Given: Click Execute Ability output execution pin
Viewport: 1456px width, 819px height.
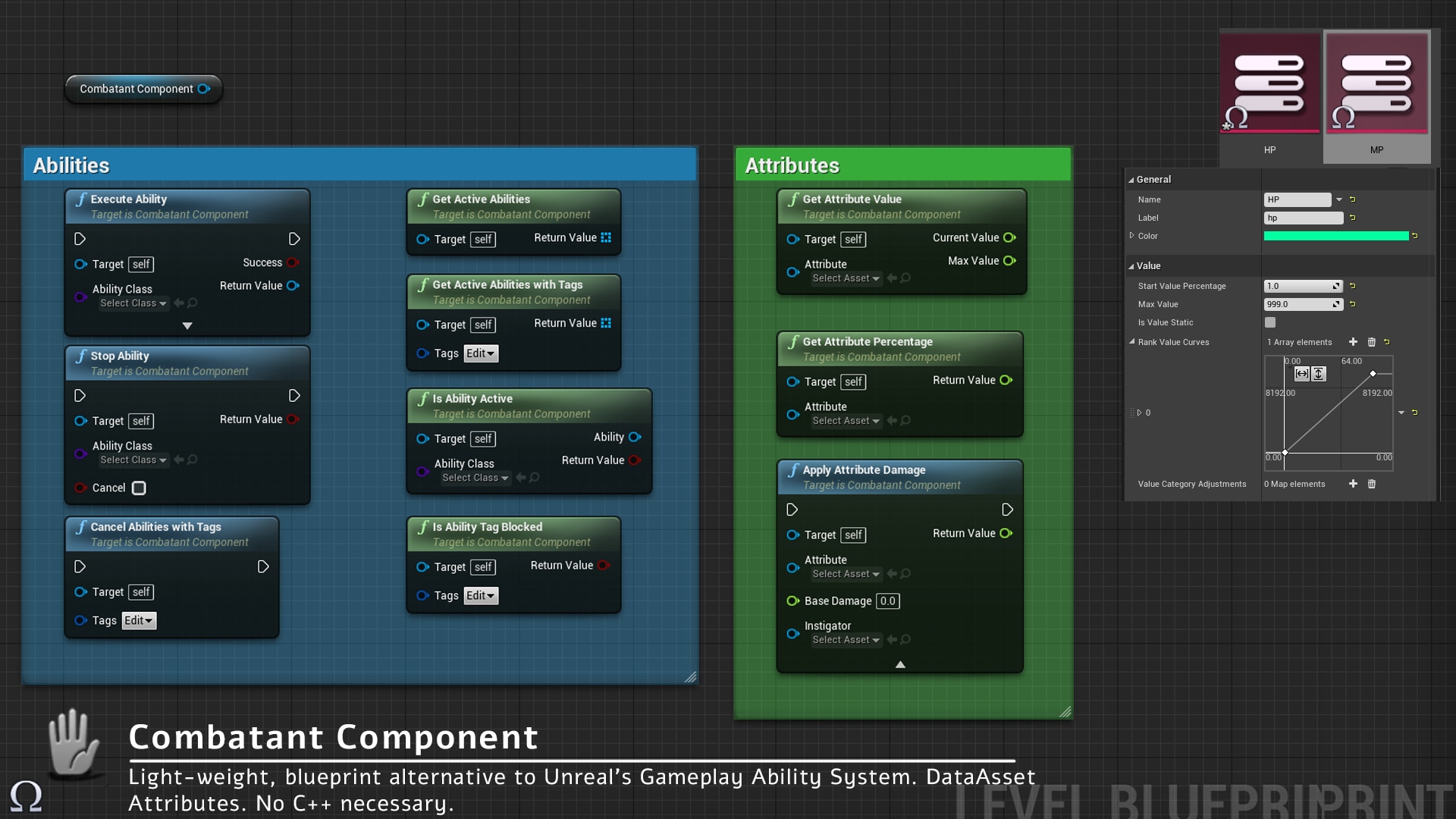Looking at the screenshot, I should click(294, 239).
